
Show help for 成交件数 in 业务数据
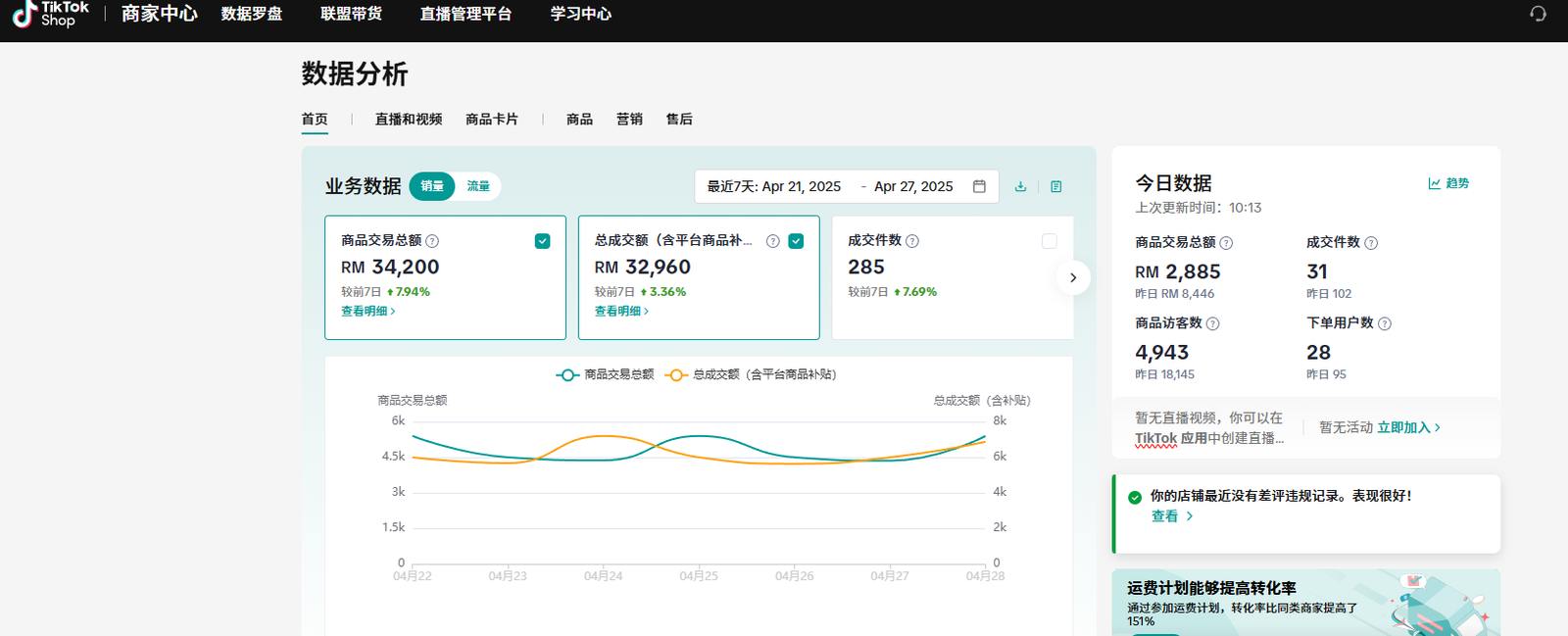pos(912,241)
